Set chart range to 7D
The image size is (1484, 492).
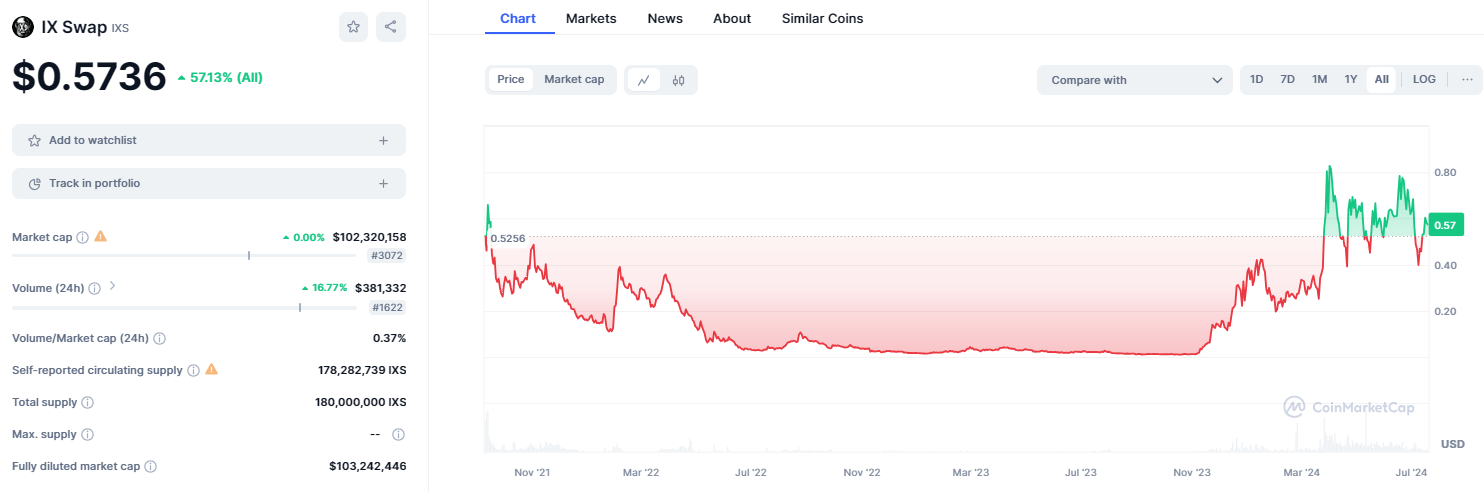[1288, 79]
